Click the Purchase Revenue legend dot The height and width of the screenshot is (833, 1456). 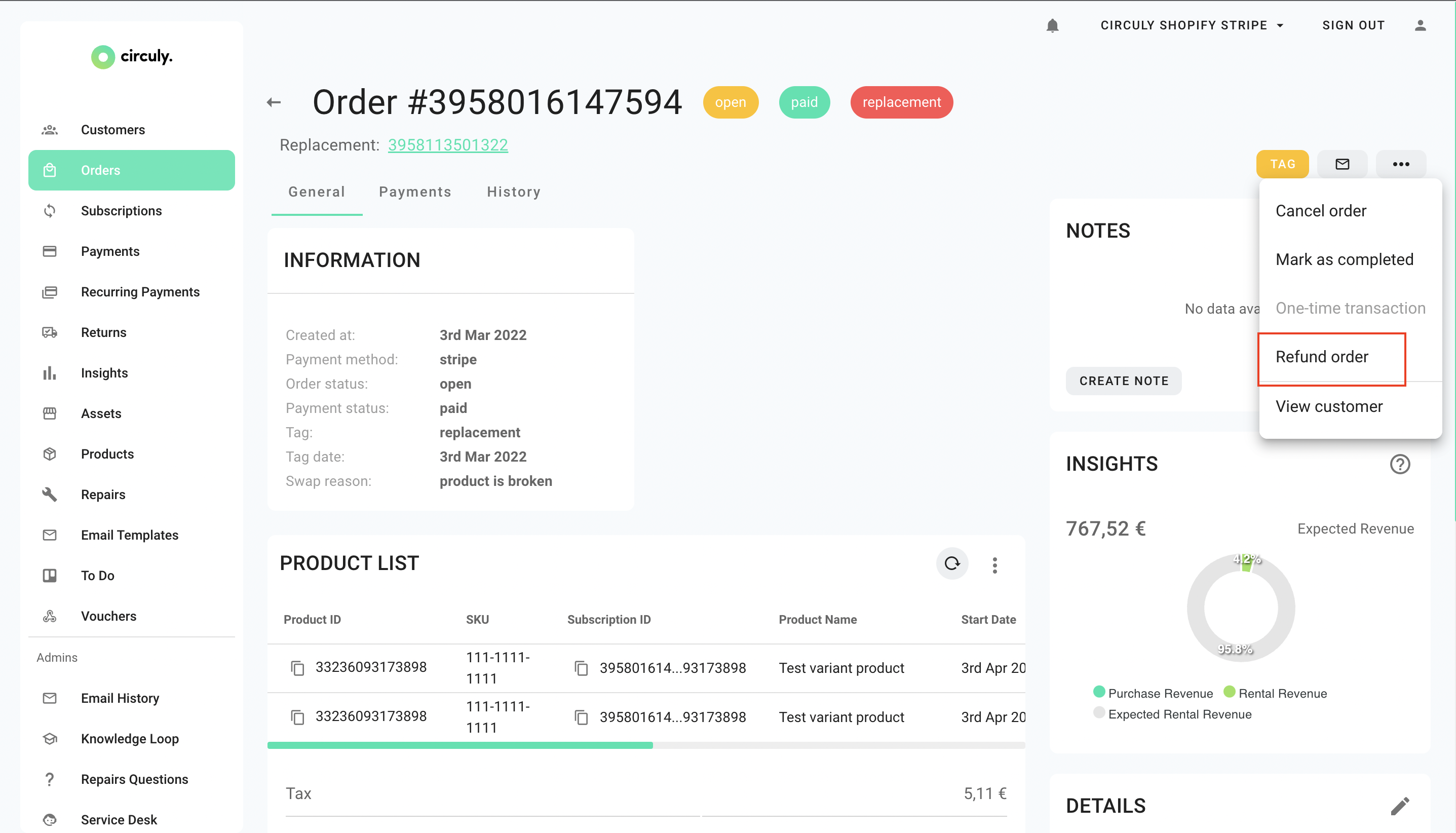[x=1098, y=692]
